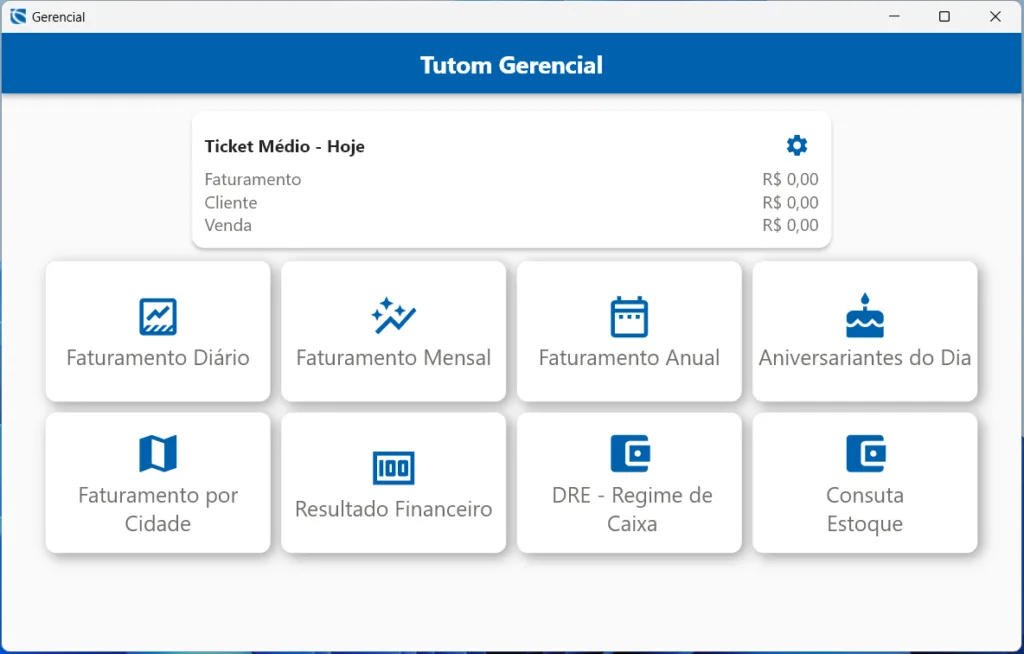Click the Faturamento Diário chart icon

pos(158,316)
